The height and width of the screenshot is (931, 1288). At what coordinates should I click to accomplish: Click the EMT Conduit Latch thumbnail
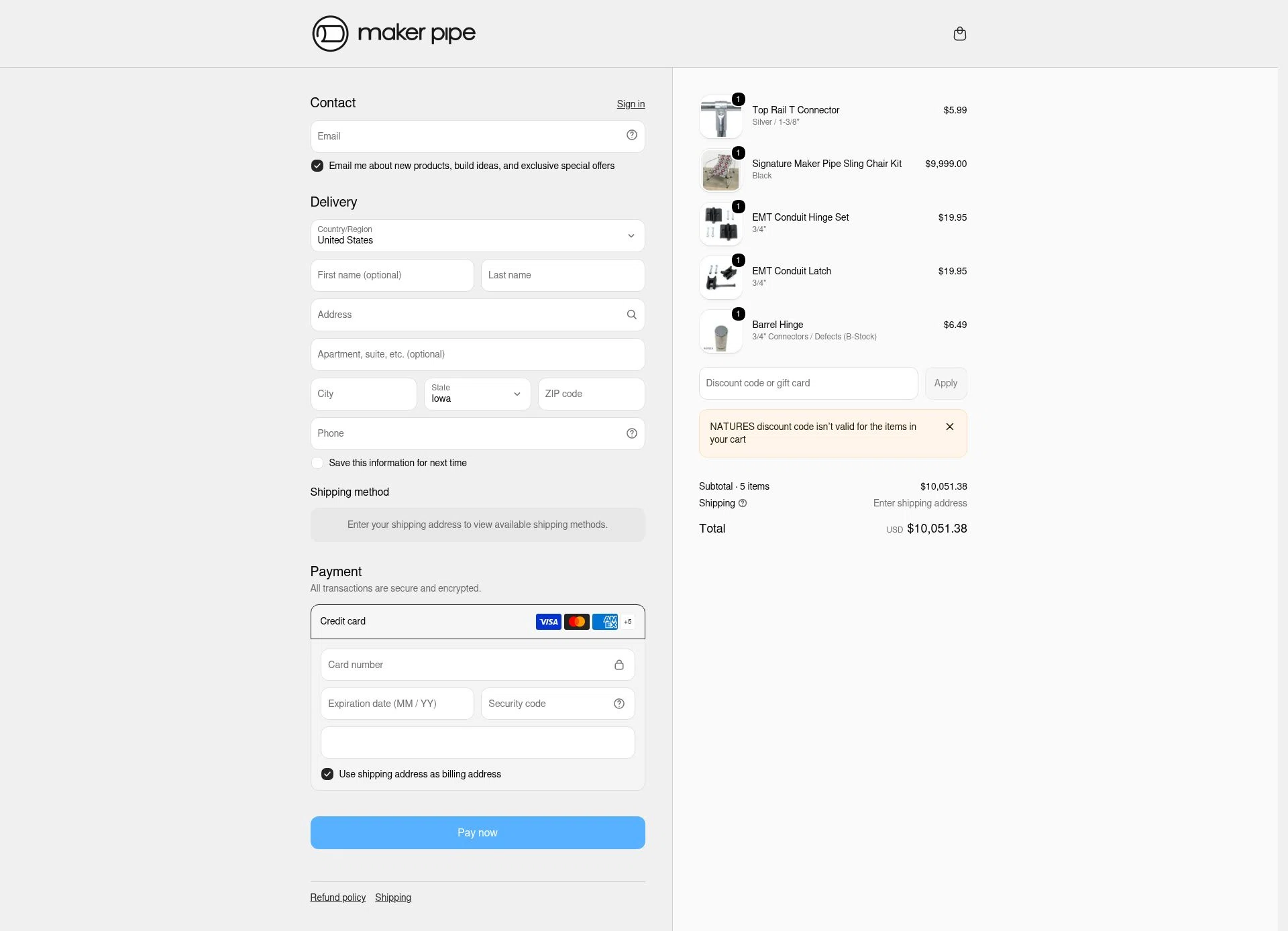(x=721, y=278)
